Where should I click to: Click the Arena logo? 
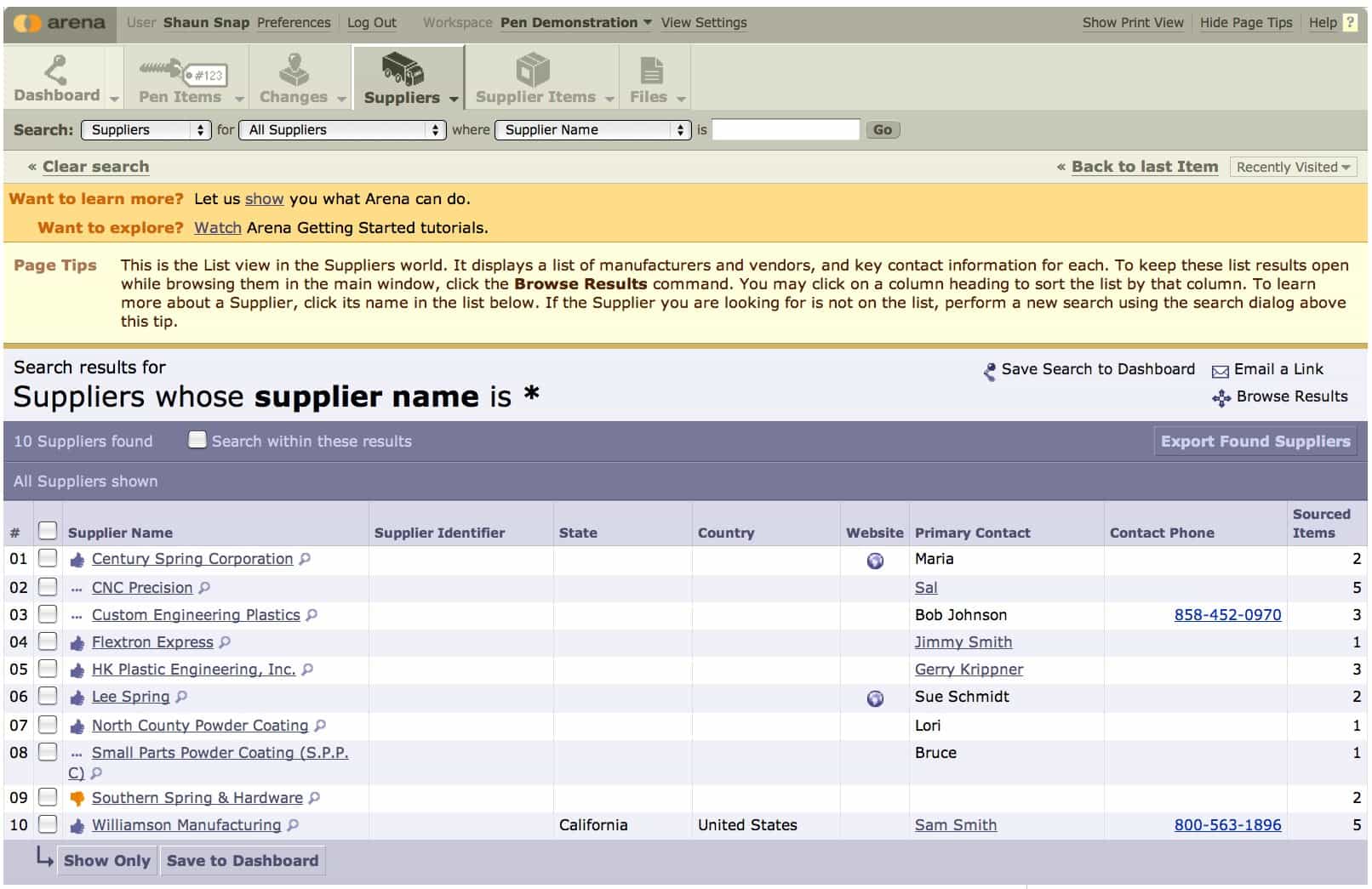coord(60,23)
